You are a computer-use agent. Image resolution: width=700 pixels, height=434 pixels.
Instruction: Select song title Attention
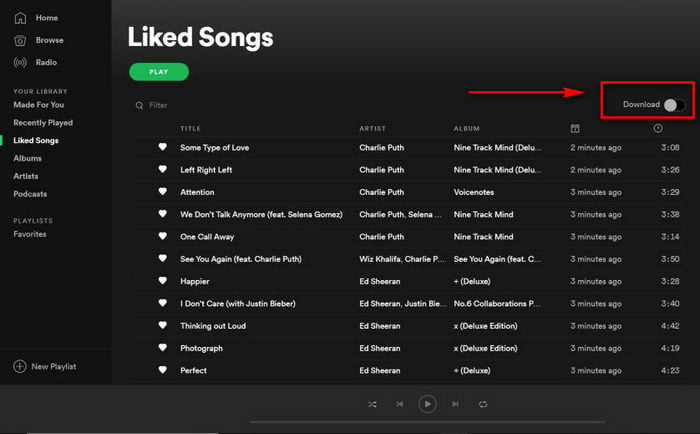pyautogui.click(x=197, y=192)
